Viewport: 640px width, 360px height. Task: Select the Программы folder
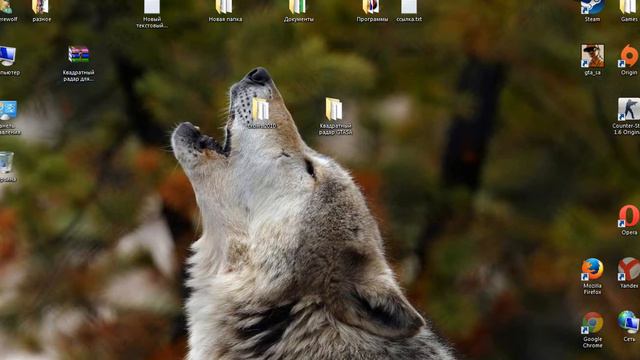pyautogui.click(x=372, y=11)
